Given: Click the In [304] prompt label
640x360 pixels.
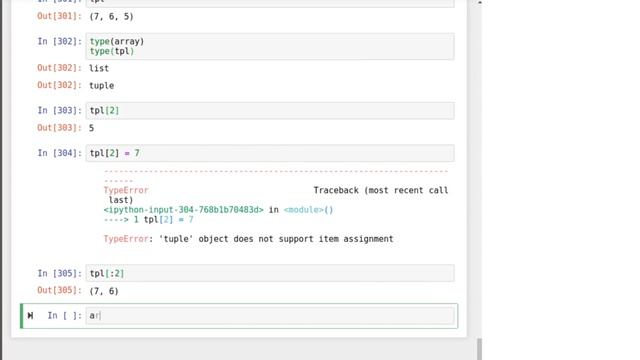Looking at the screenshot, I should (60, 153).
